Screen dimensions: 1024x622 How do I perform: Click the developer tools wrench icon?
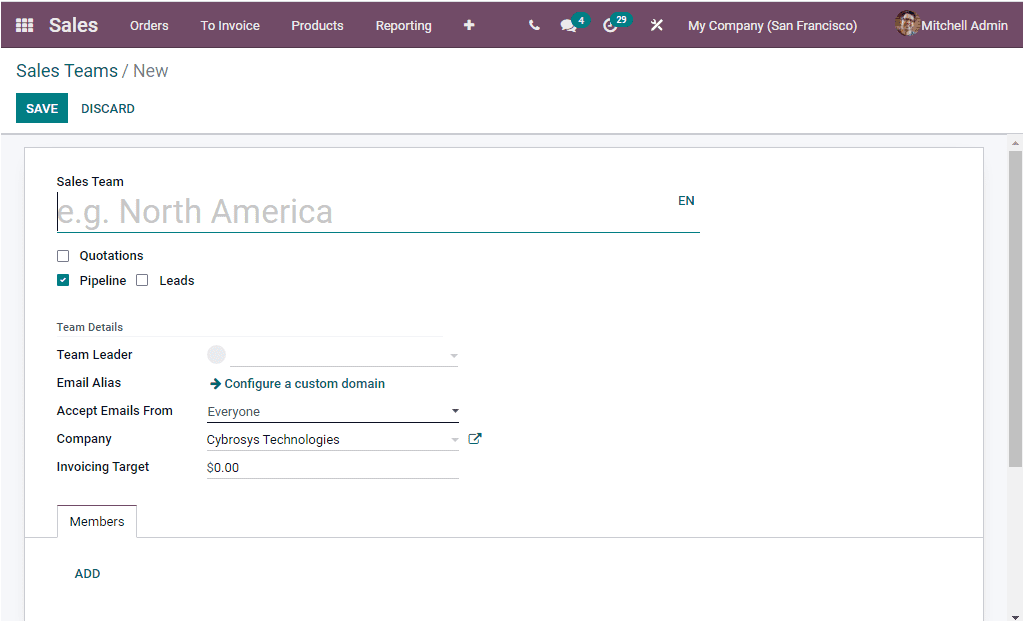click(656, 25)
